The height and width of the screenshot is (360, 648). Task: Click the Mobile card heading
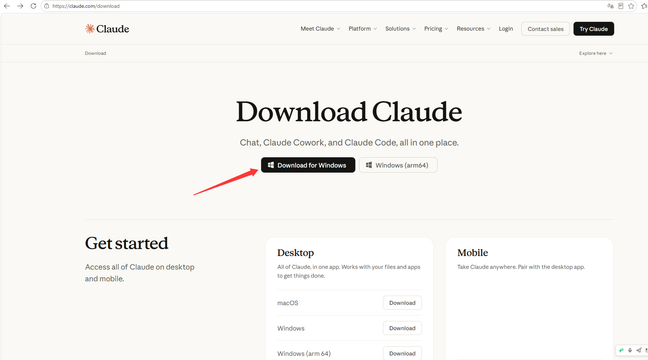[x=472, y=253]
